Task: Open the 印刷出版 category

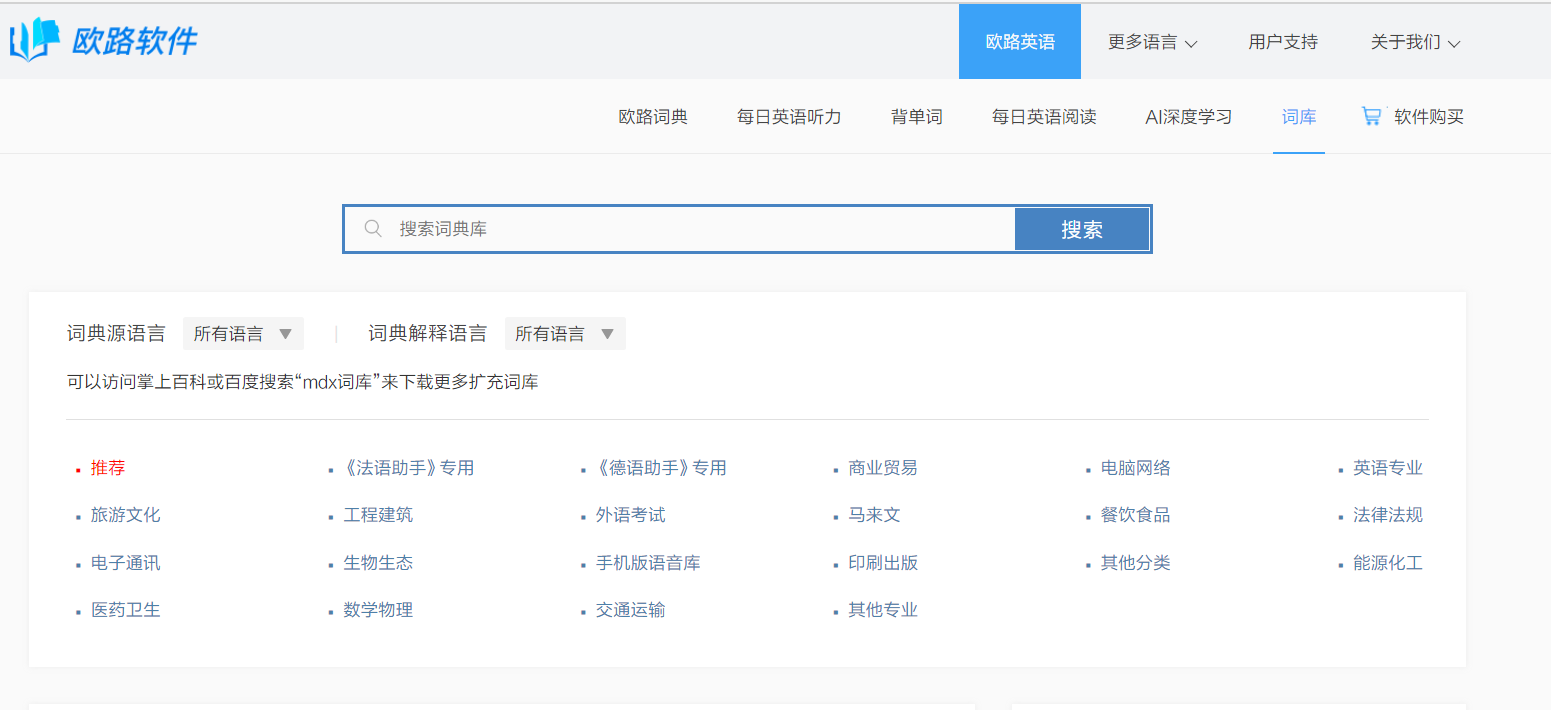Action: click(883, 563)
